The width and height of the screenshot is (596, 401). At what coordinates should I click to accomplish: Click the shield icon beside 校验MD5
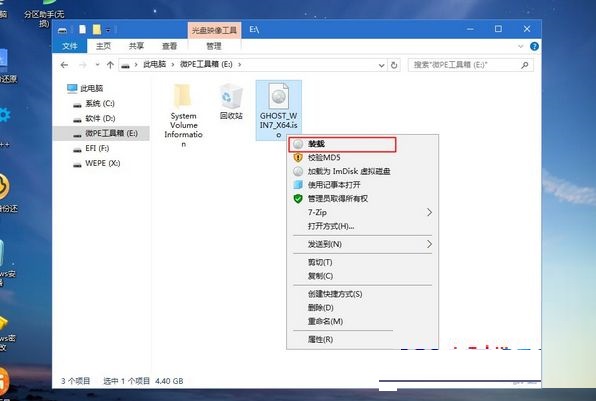[x=298, y=157]
